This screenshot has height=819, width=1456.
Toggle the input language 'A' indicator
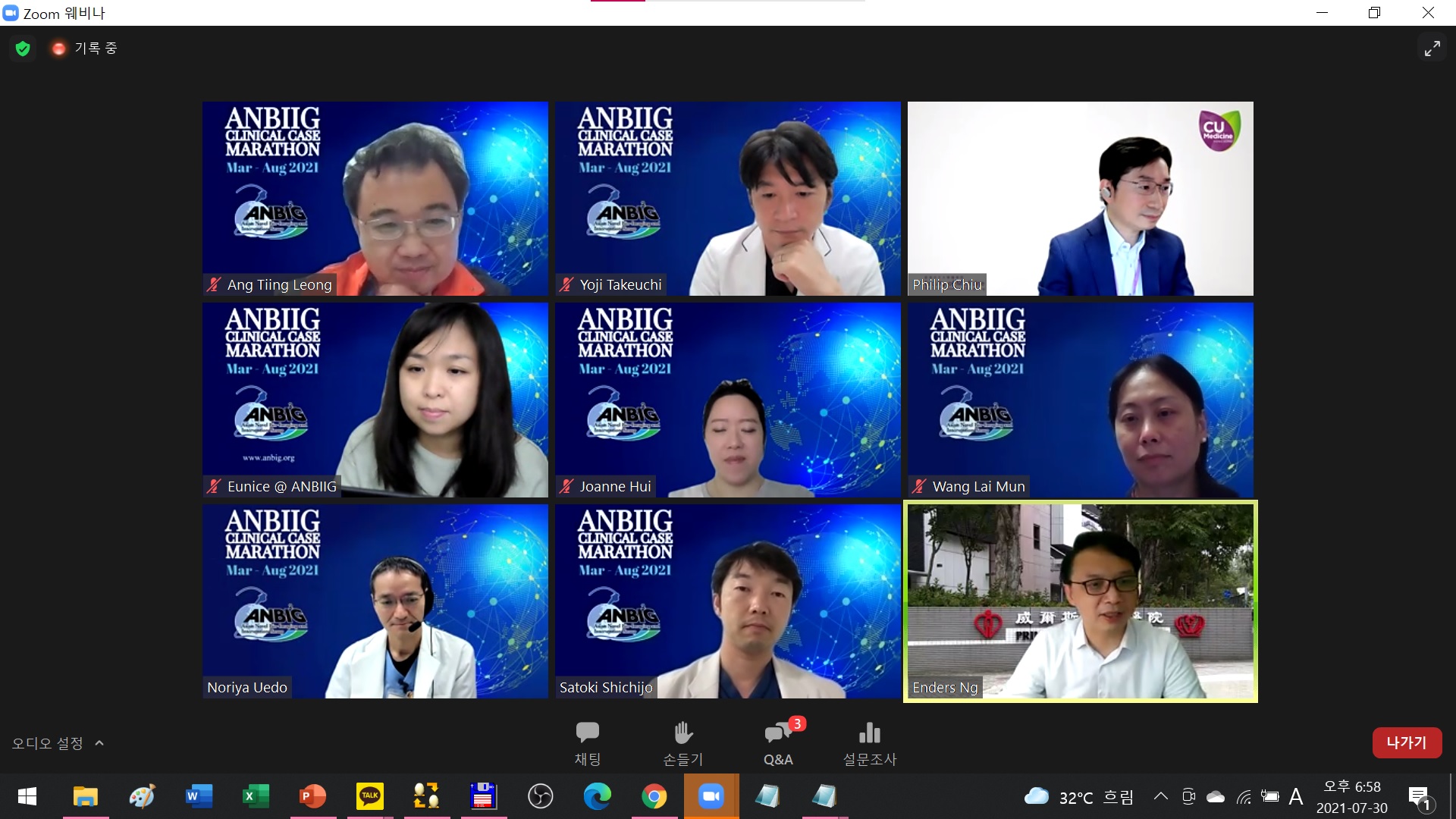(1296, 796)
